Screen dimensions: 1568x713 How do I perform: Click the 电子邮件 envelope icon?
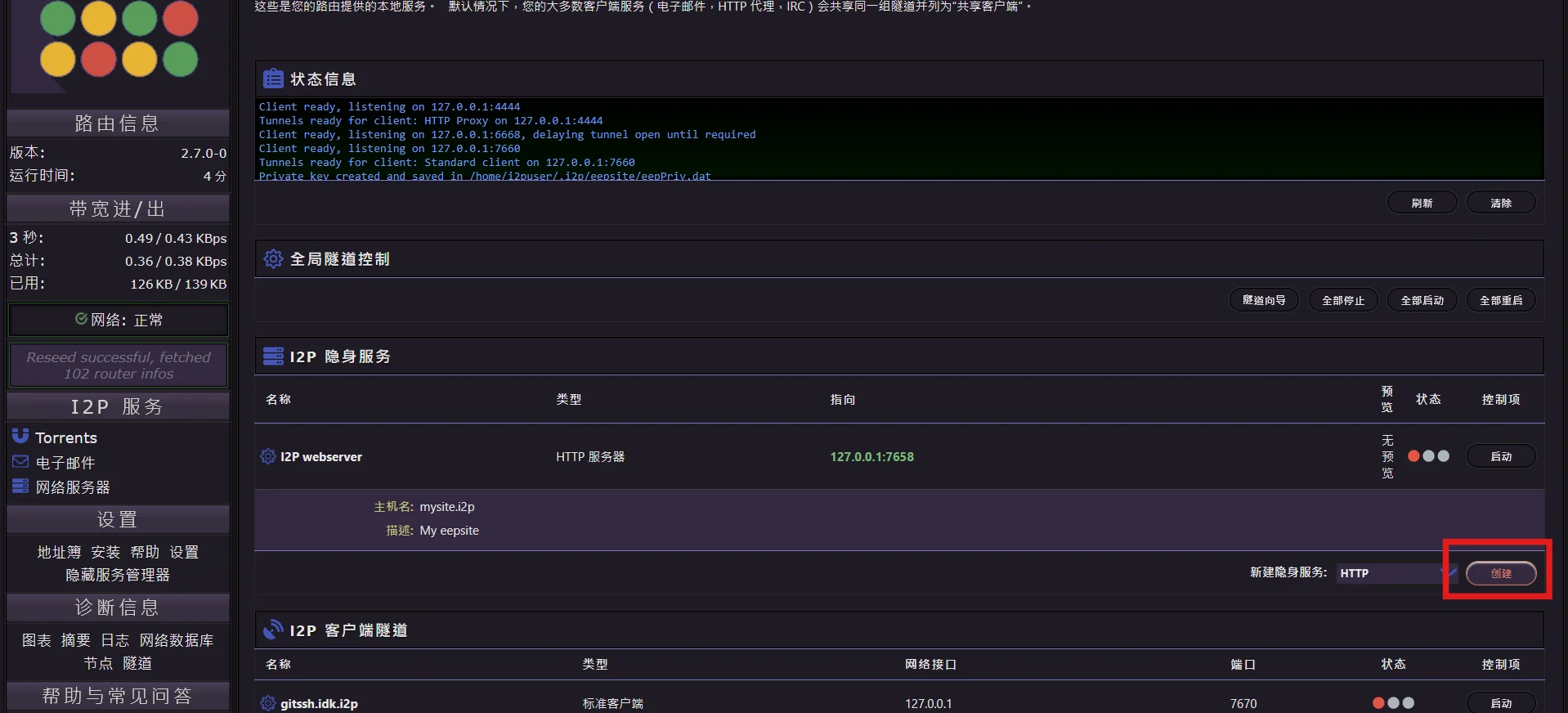pos(20,462)
